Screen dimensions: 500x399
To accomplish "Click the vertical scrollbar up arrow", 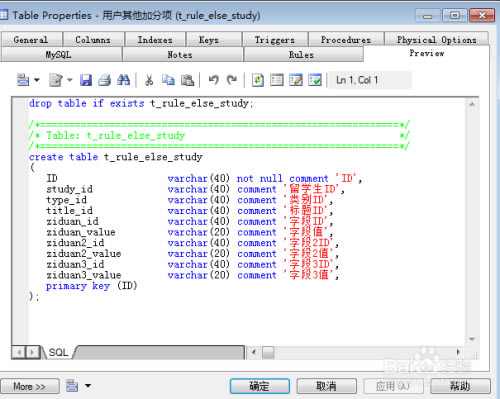I will [x=472, y=104].
